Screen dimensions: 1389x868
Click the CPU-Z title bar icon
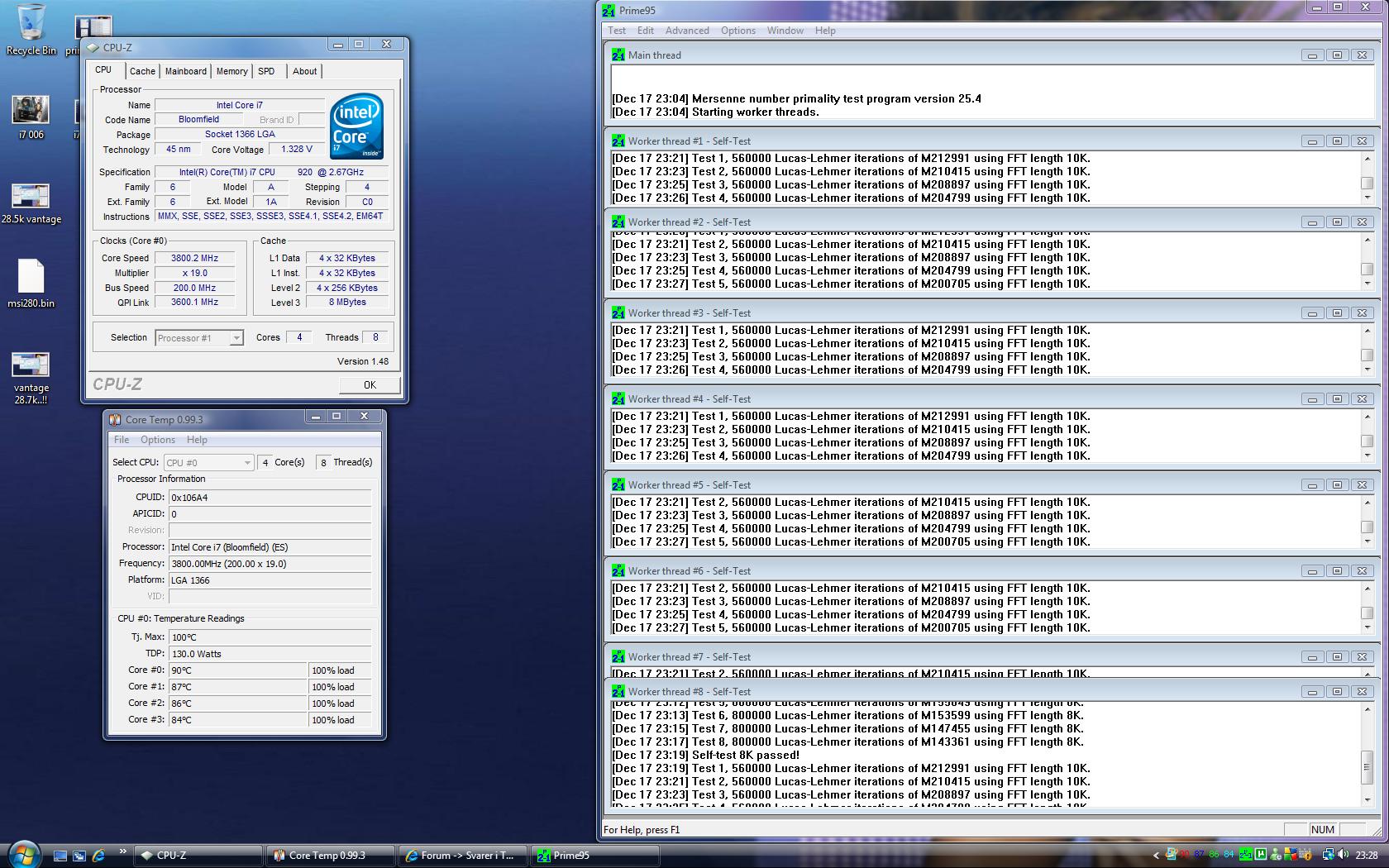pos(93,47)
